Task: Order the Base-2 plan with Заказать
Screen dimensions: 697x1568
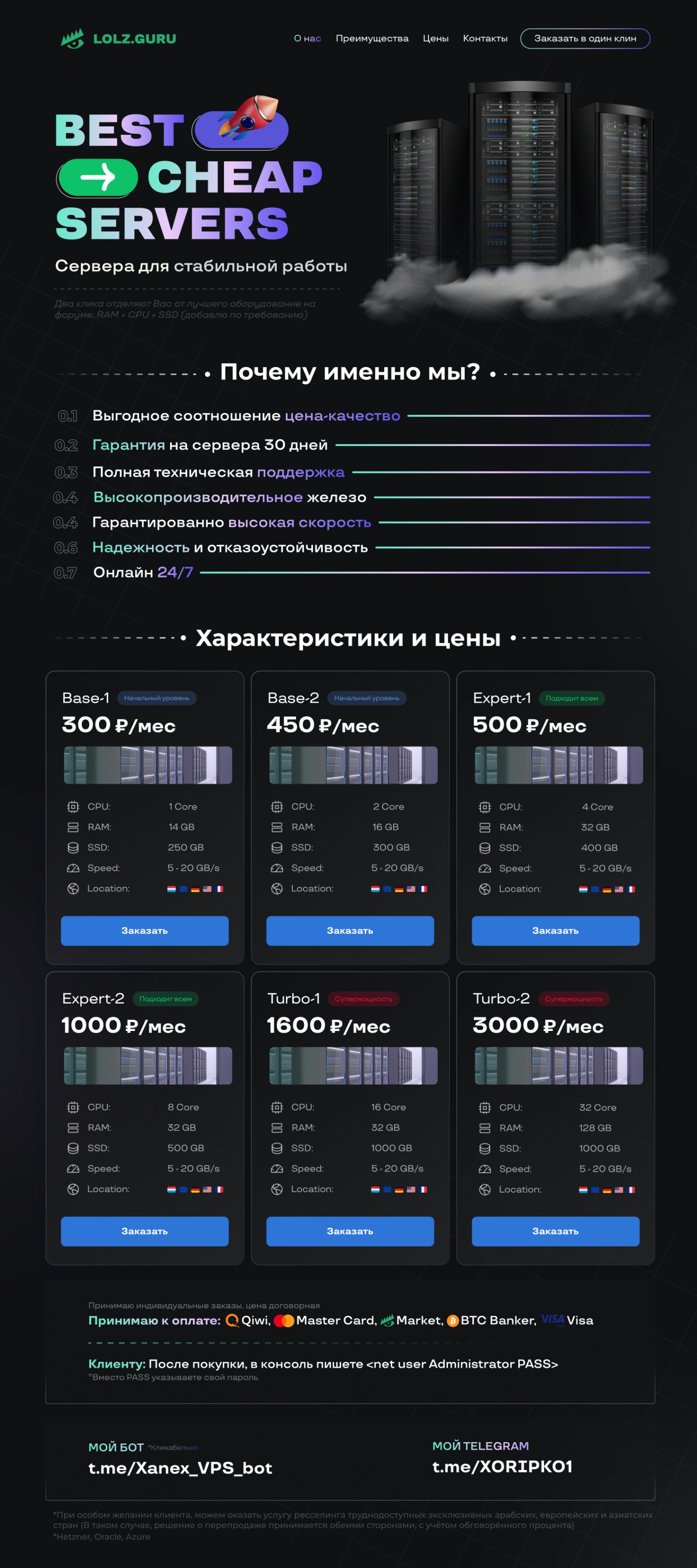Action: click(x=350, y=931)
